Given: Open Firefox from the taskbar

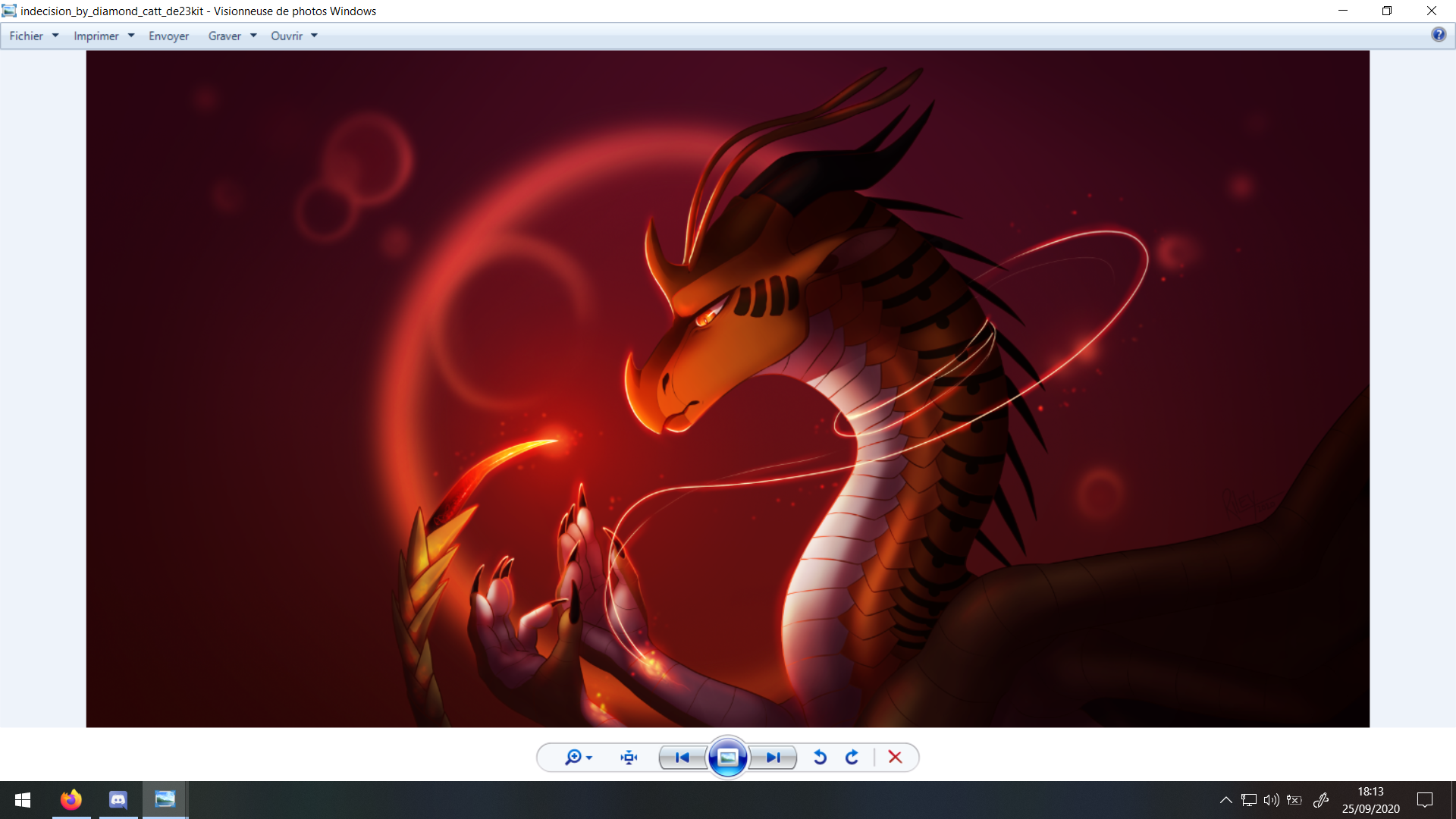Looking at the screenshot, I should tap(71, 799).
